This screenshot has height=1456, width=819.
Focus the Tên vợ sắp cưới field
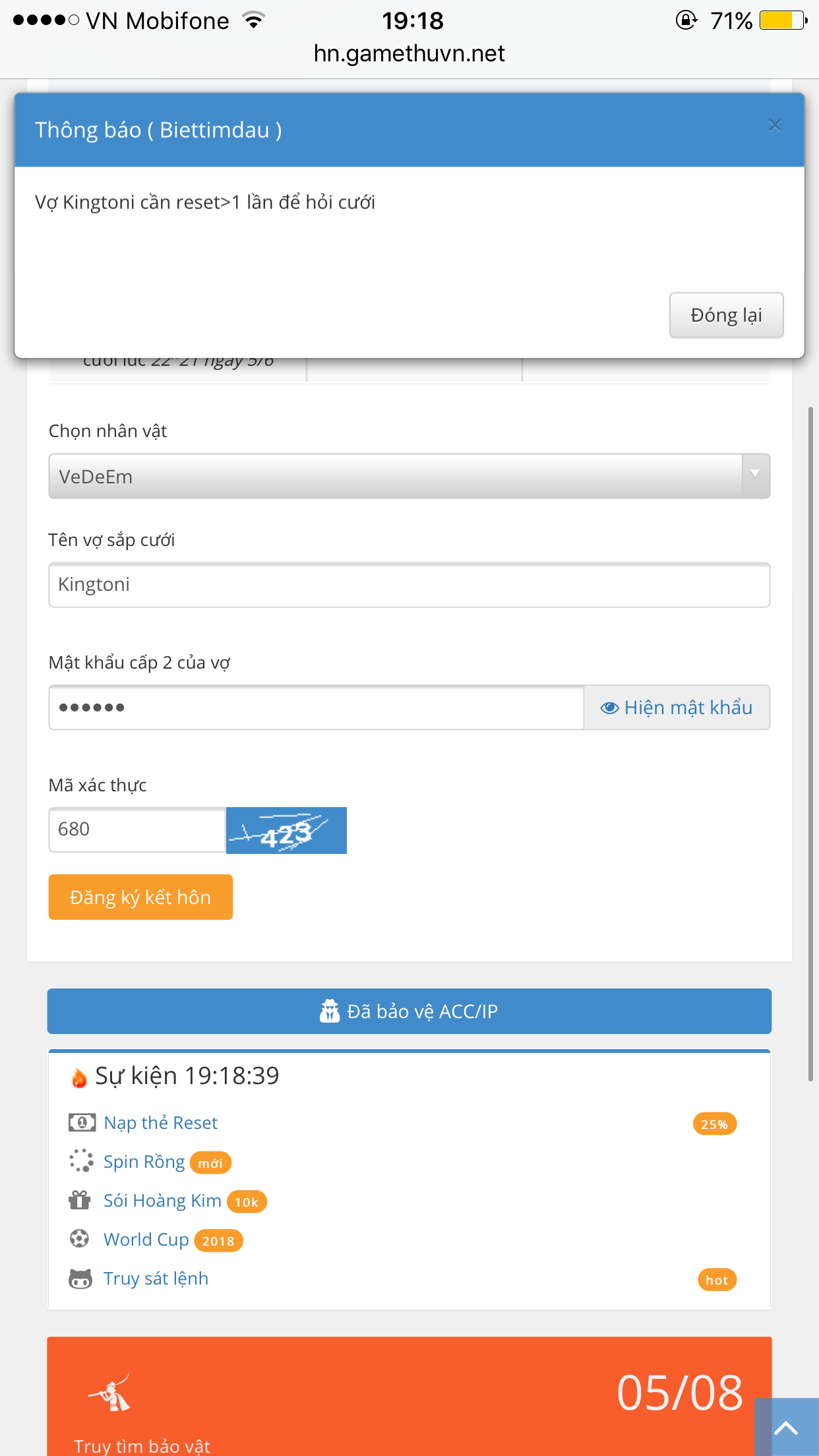point(409,585)
